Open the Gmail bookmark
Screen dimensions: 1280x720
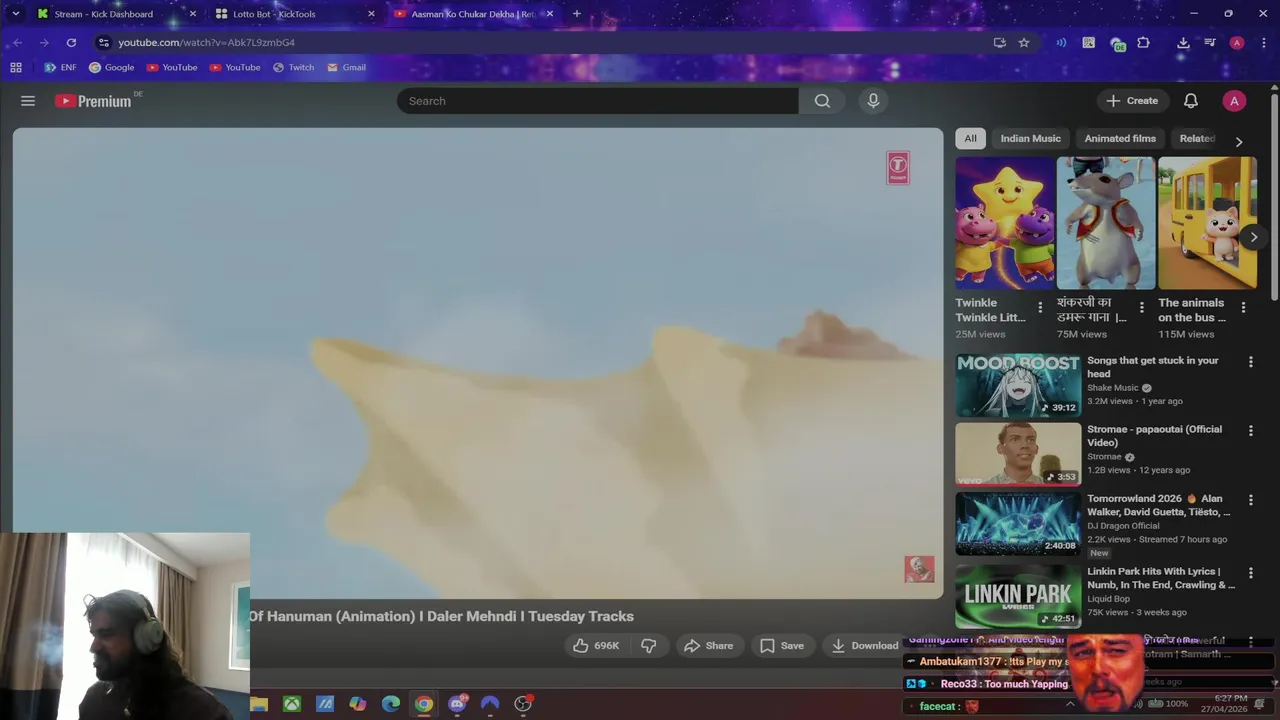[346, 68]
